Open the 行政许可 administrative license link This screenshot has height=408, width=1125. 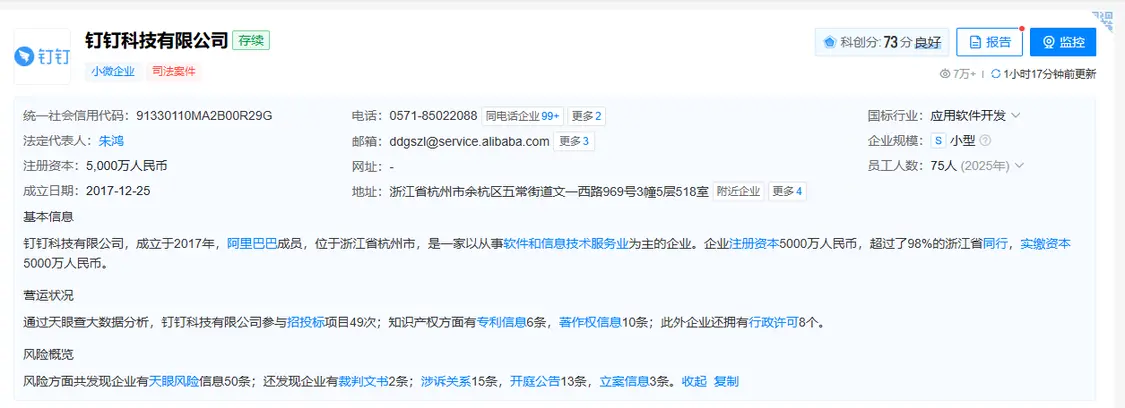click(x=773, y=323)
